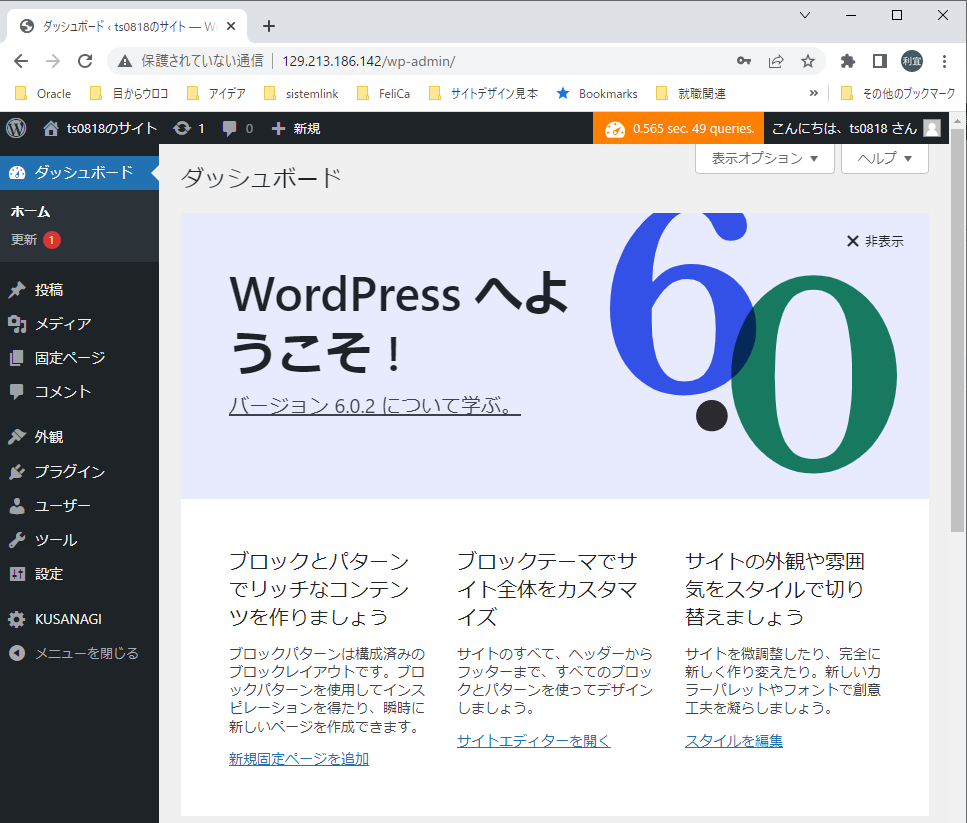The image size is (967, 823).
Task: Open the browser extensions puzzle icon
Action: coord(848,60)
